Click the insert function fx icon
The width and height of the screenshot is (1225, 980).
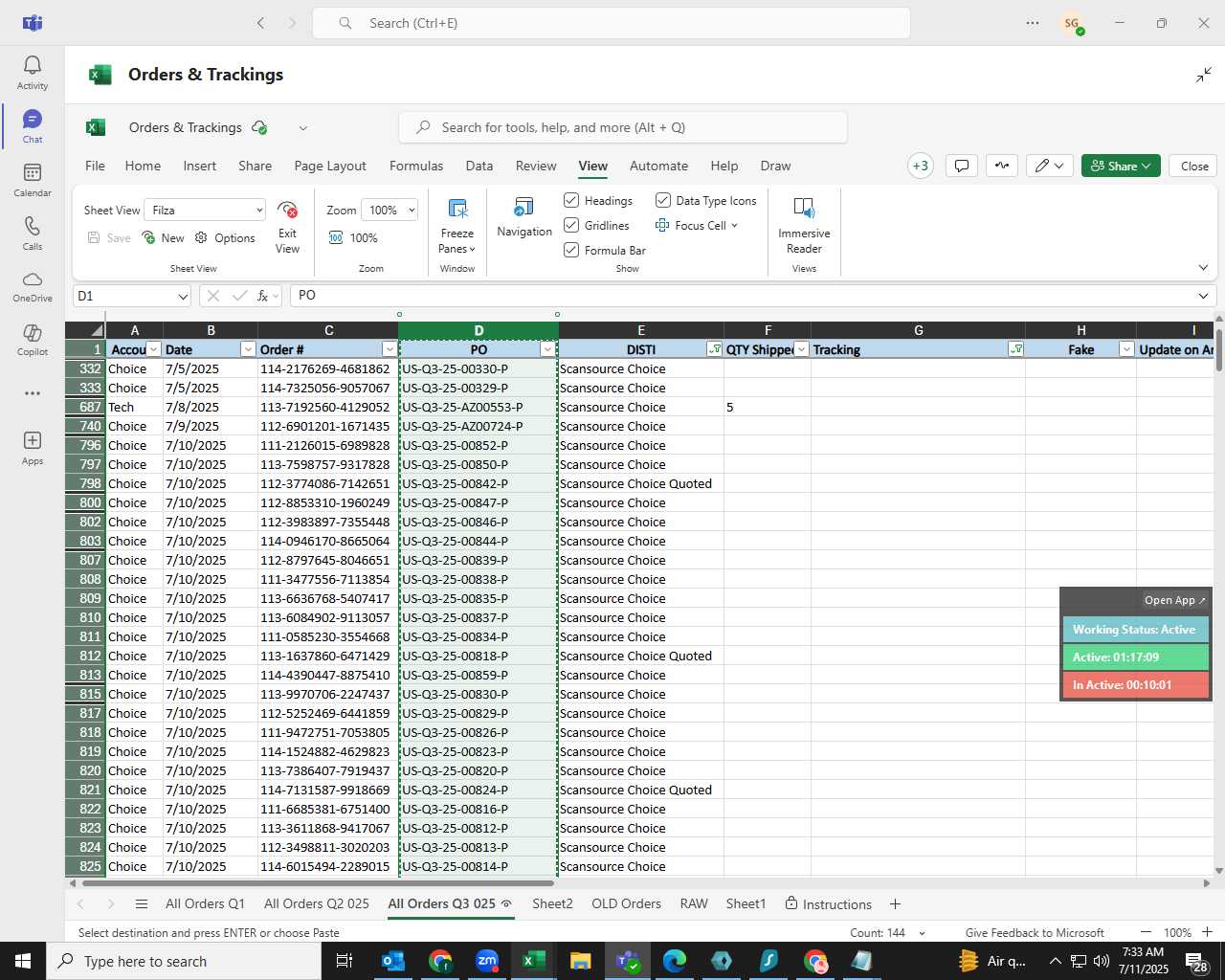[262, 296]
